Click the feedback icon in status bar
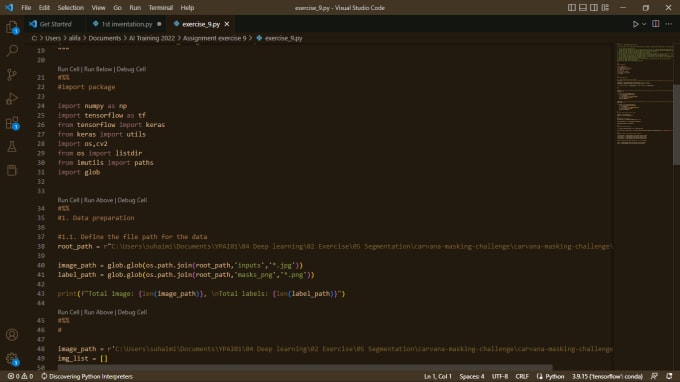Viewport: 680px width, 382px height. 654,376
